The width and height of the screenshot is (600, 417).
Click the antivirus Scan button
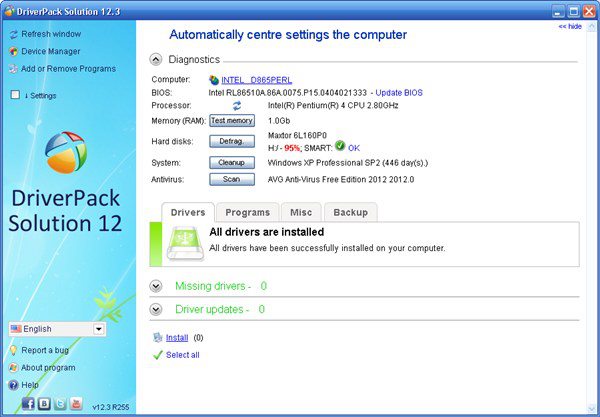[x=232, y=179]
